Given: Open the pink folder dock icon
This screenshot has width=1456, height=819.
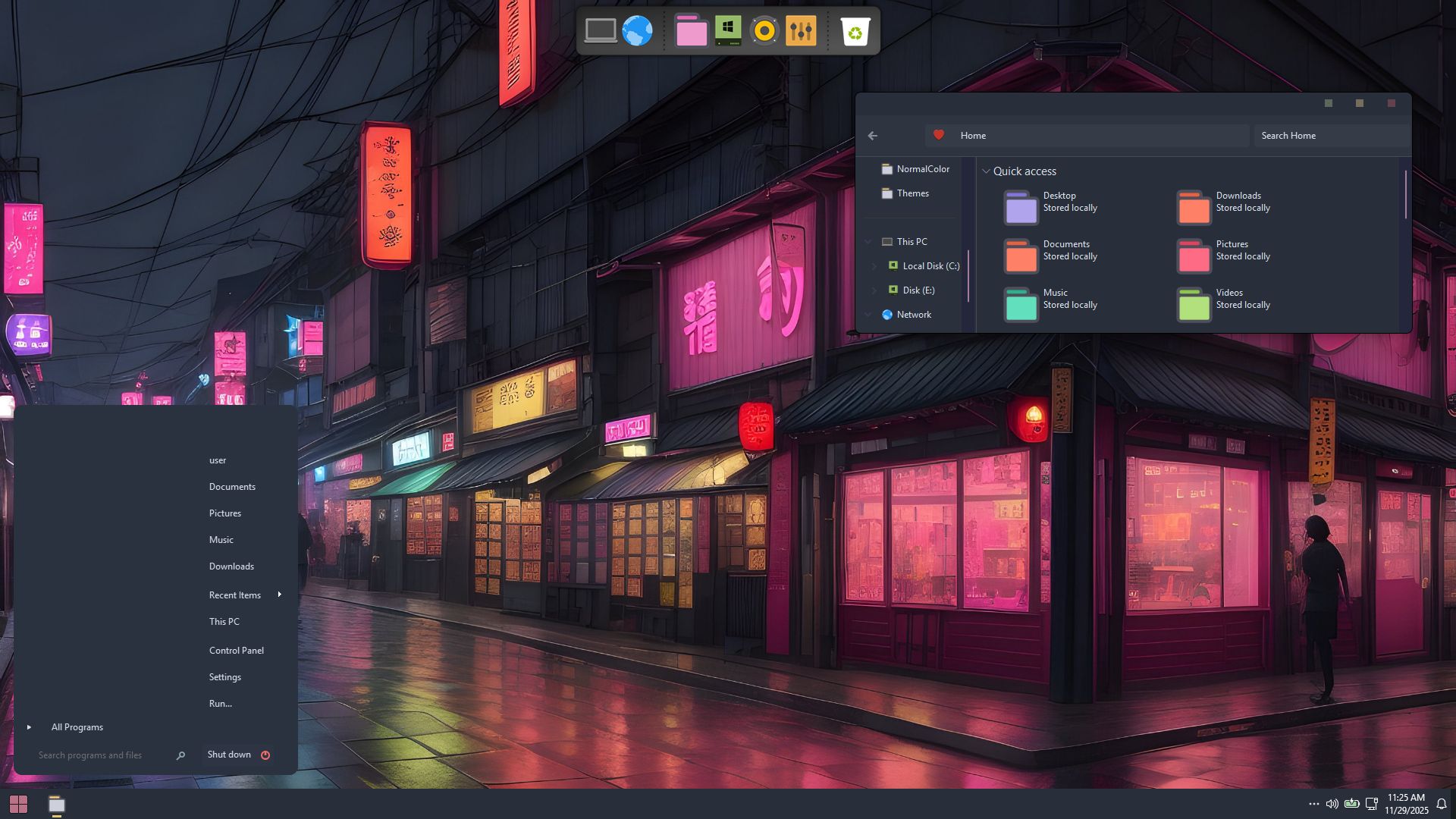Looking at the screenshot, I should (691, 31).
